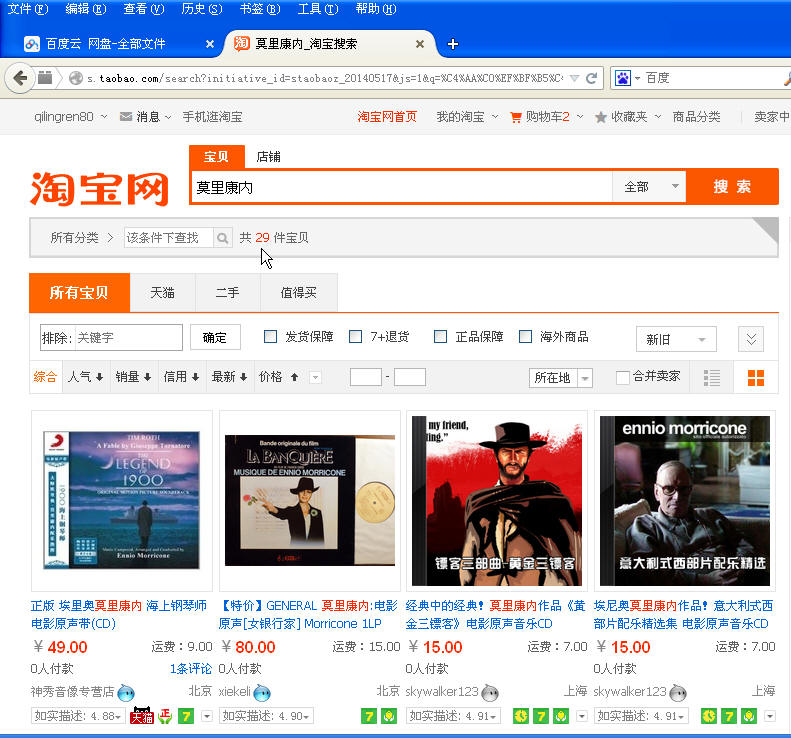Sort by 价格 ascending arrow
Screen dimensions: 791x738
point(295,377)
